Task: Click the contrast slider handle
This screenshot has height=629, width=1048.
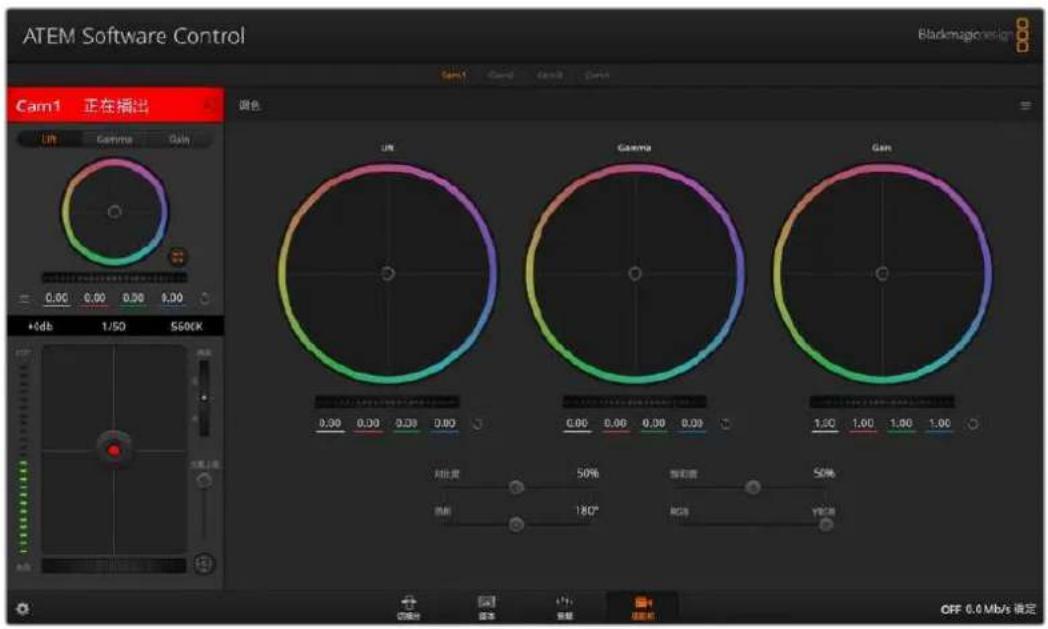Action: [x=516, y=487]
